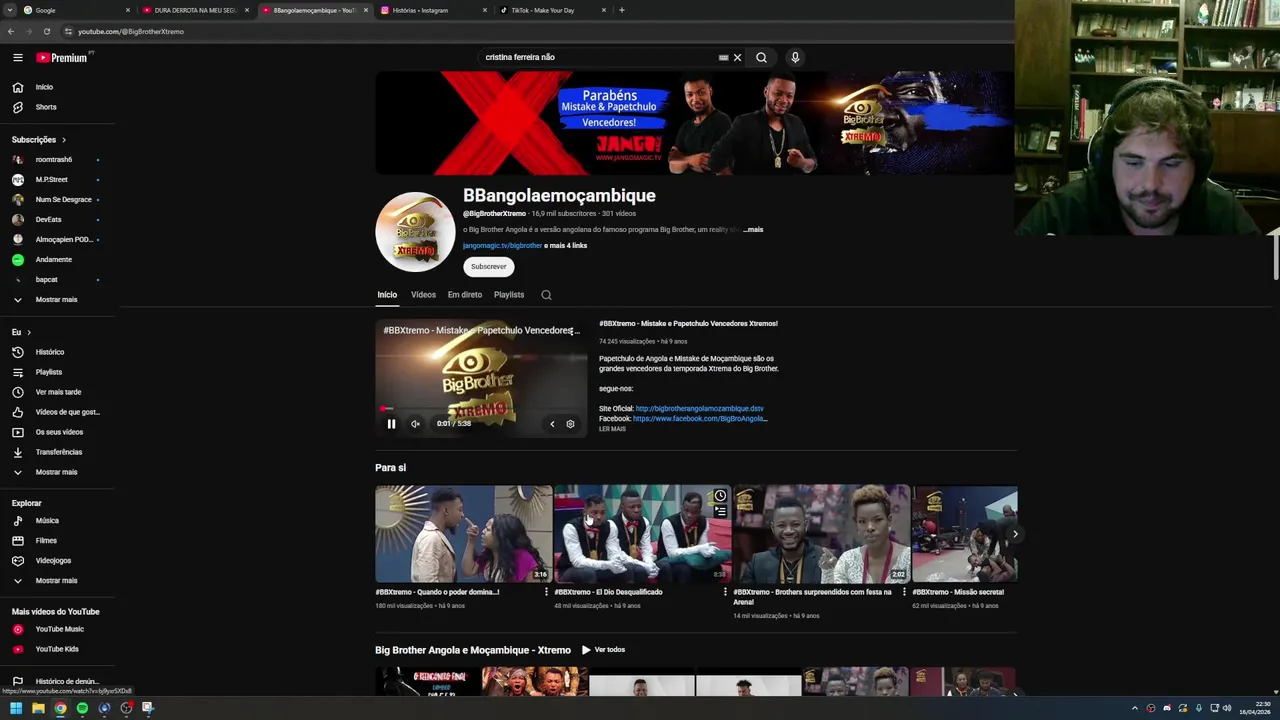Show hidden system tray icons
This screenshot has width=1280, height=720.
click(1134, 709)
